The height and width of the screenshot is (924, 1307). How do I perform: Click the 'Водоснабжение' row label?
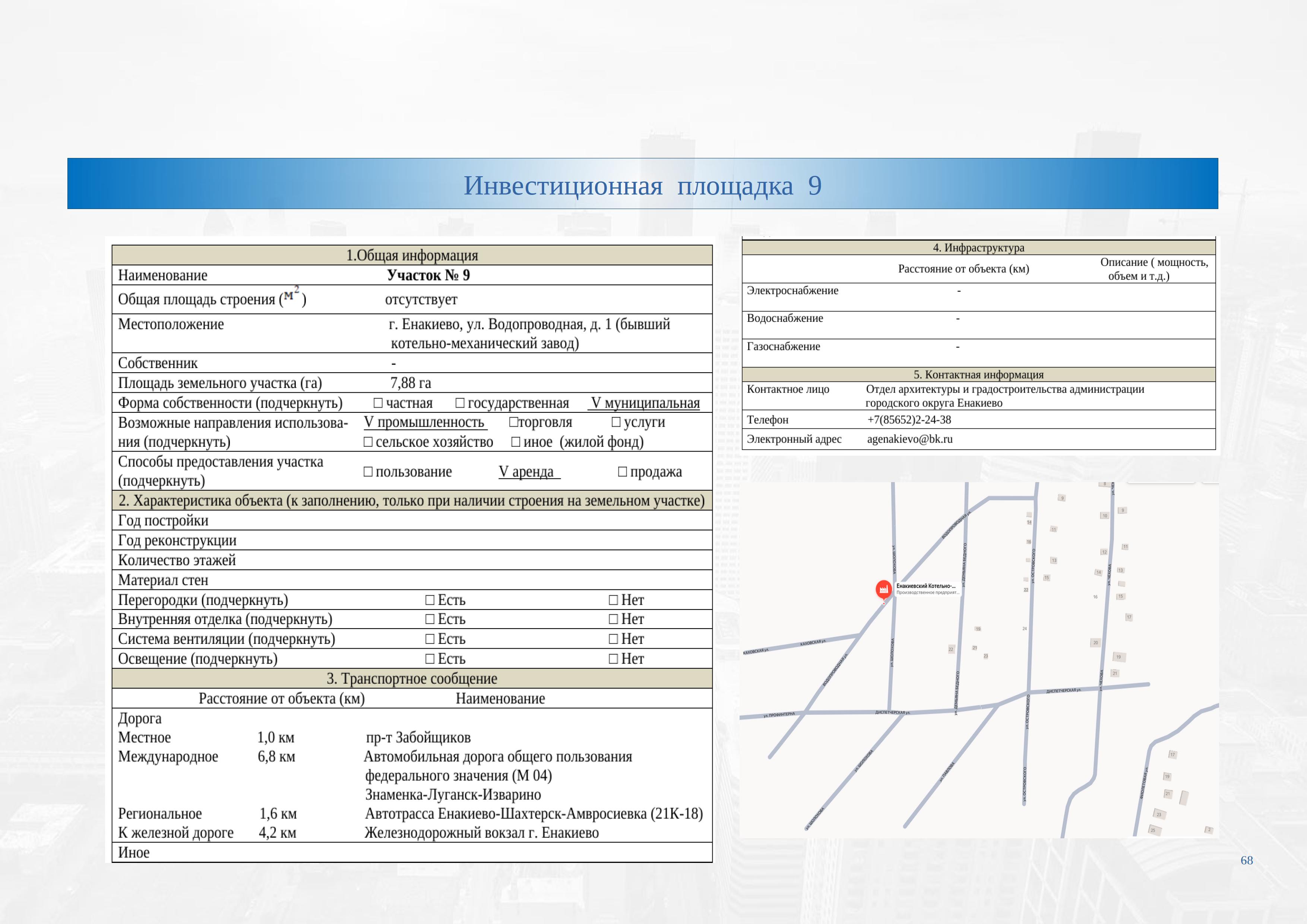(785, 319)
